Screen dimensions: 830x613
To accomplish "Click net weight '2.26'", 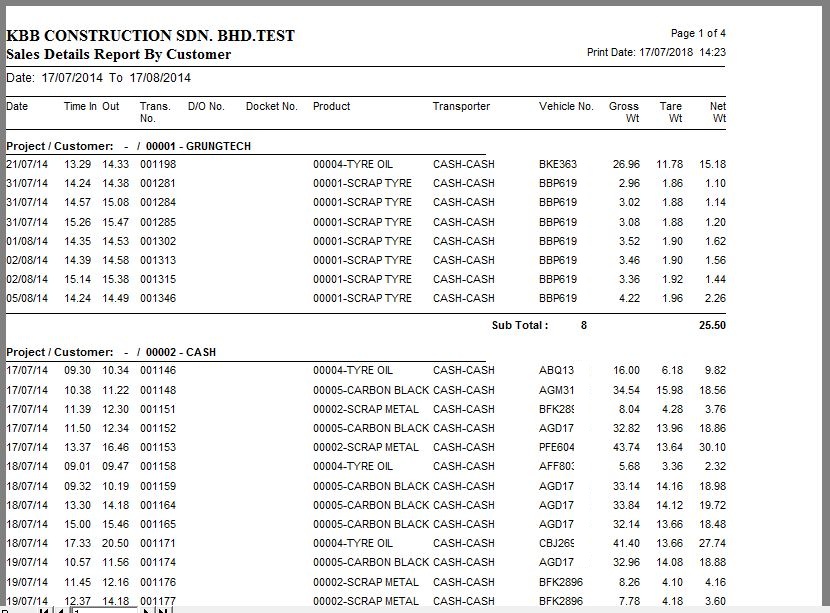I will click(715, 299).
